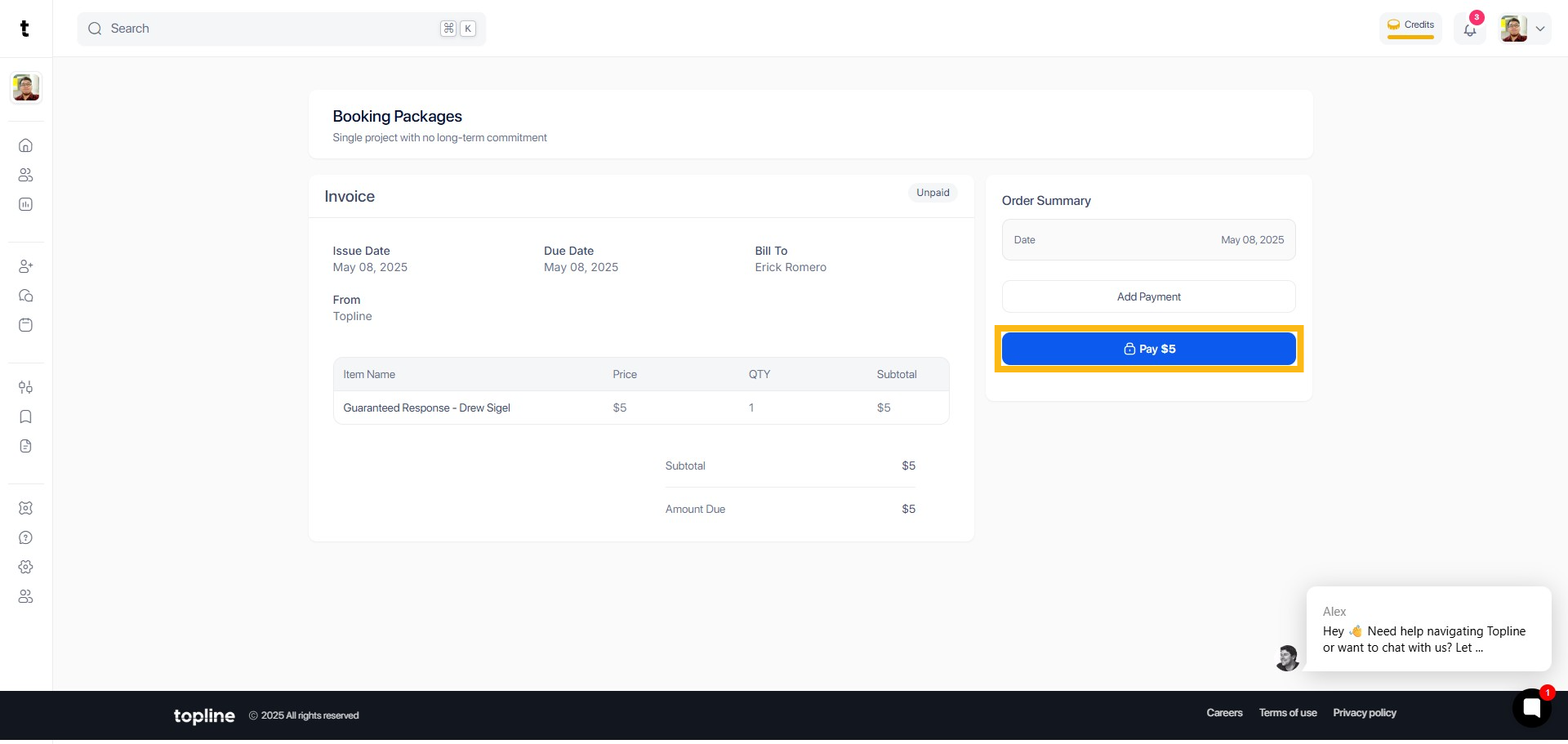
Task: Open the notifications bell
Action: coord(1470,29)
